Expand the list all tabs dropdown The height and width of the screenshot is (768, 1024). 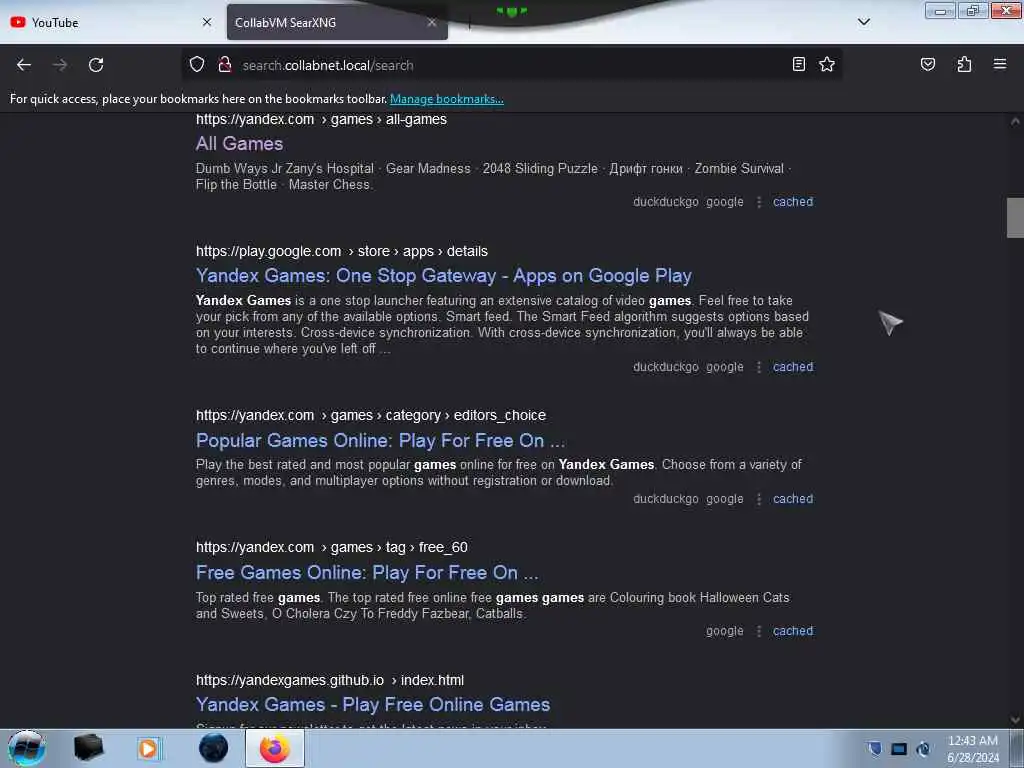coord(863,22)
